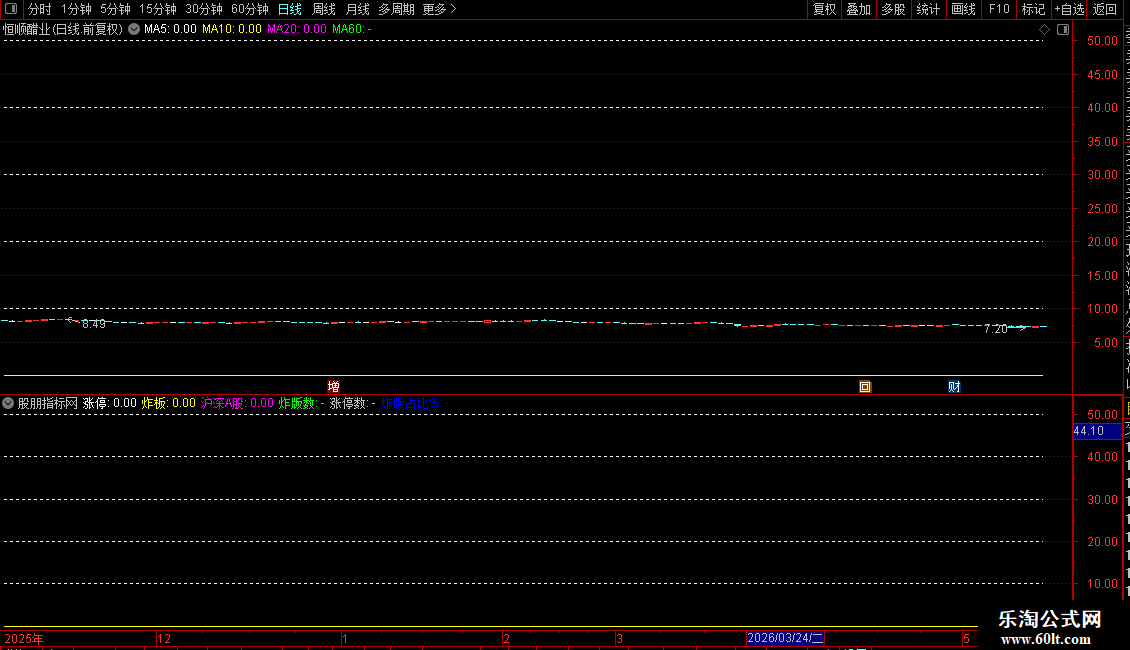Open the 复权 adjustment menu
1130x650 pixels.
pos(824,9)
